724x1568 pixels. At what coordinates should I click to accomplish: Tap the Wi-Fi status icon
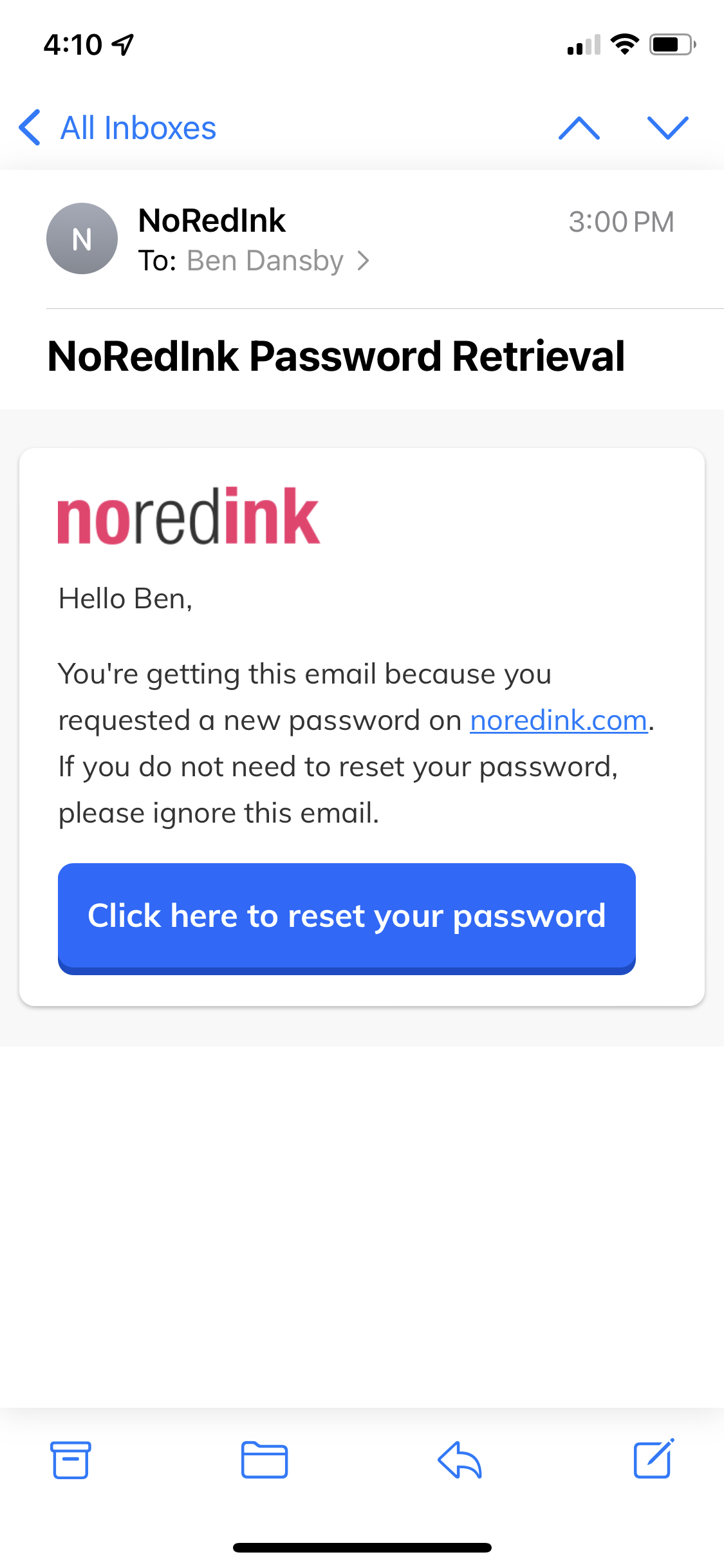pyautogui.click(x=624, y=44)
